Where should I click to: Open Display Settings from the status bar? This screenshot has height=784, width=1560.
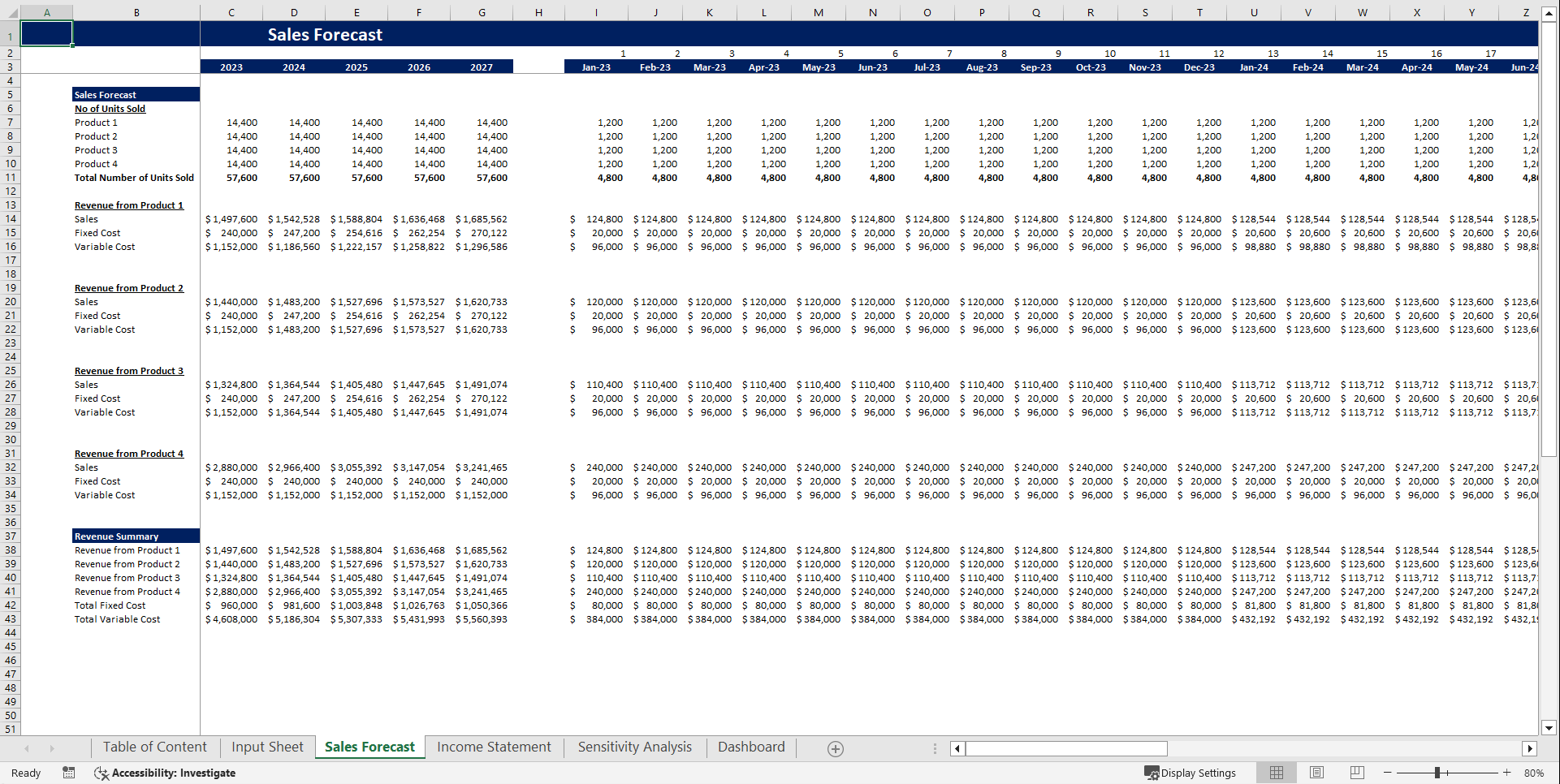(1191, 773)
